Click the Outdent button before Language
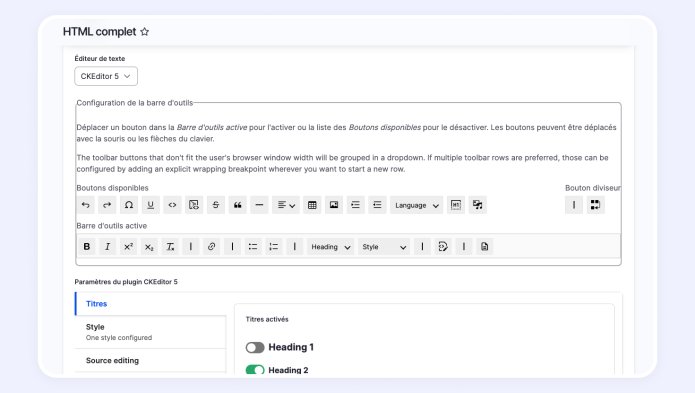Image resolution: width=695 pixels, height=393 pixels. click(377, 205)
